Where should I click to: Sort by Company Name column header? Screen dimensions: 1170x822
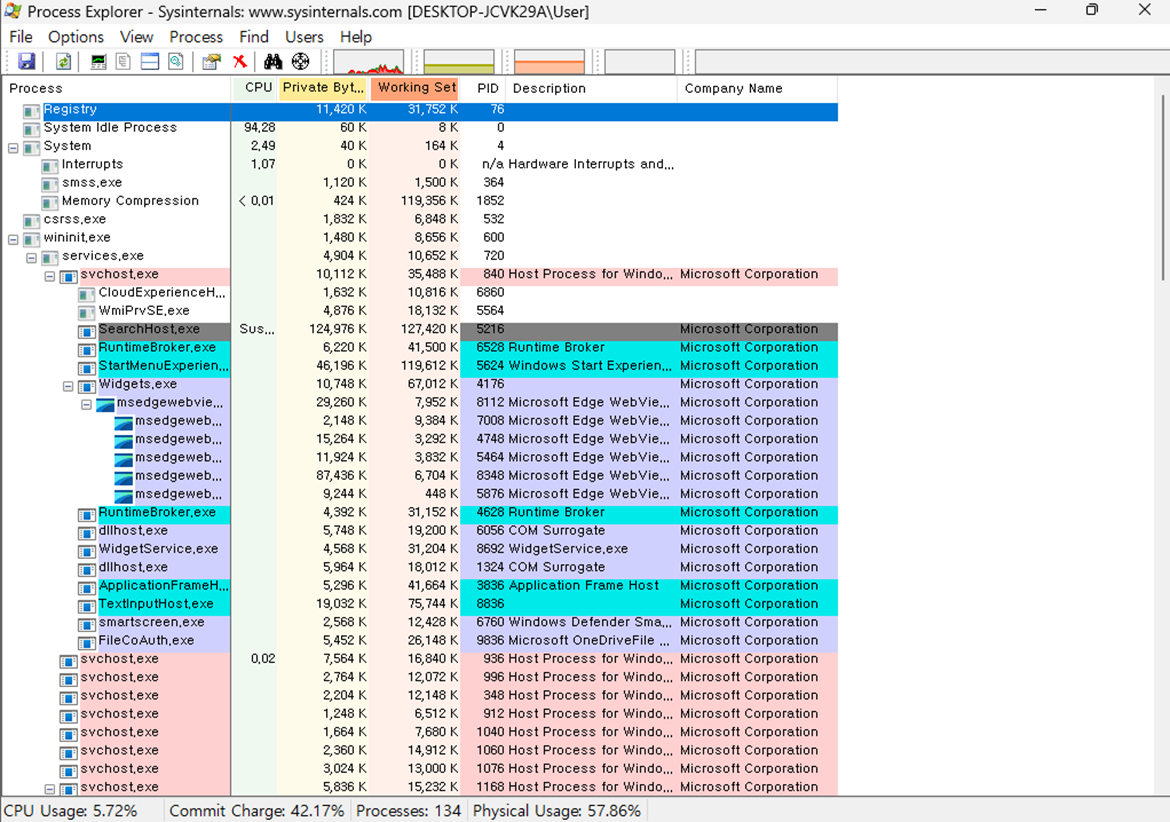pyautogui.click(x=757, y=88)
